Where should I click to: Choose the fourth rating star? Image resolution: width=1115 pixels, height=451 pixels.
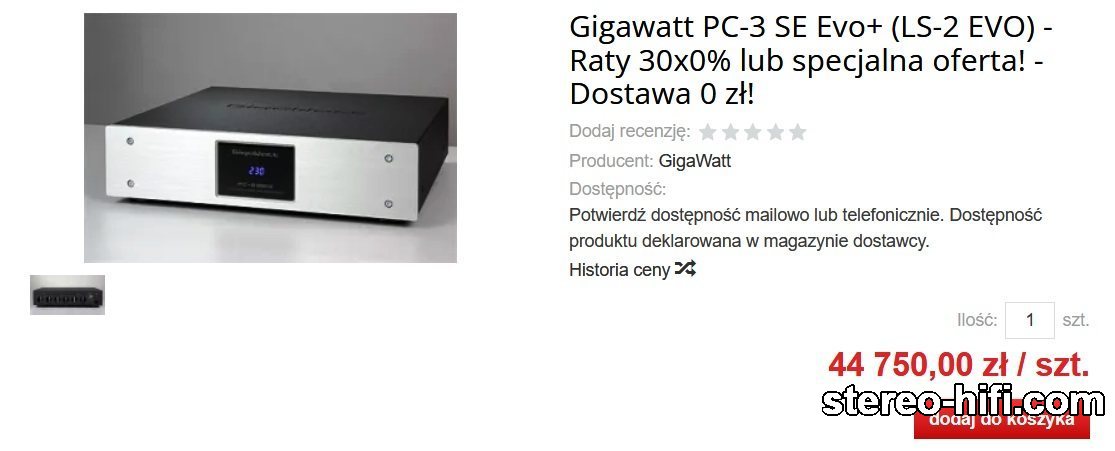pos(775,132)
